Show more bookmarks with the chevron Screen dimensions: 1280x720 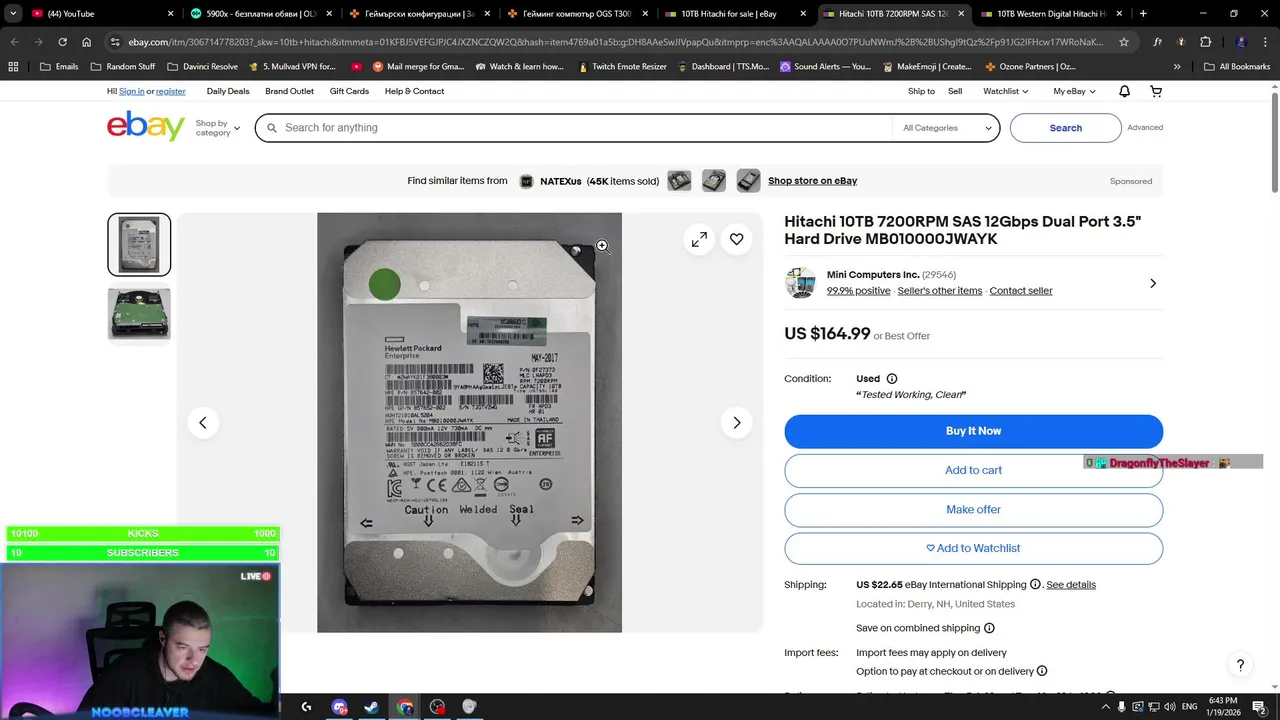pyautogui.click(x=1177, y=66)
